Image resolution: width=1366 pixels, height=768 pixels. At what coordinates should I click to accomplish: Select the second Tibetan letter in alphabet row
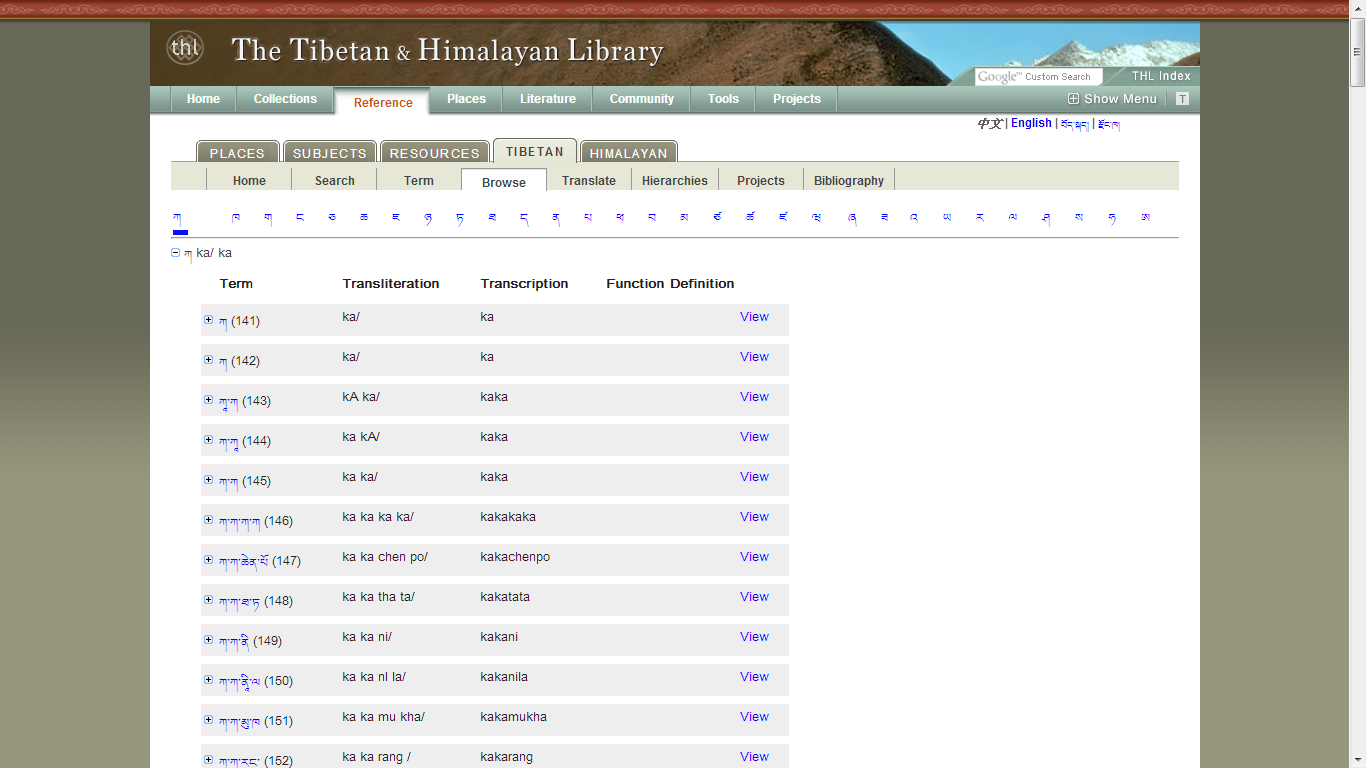click(236, 217)
